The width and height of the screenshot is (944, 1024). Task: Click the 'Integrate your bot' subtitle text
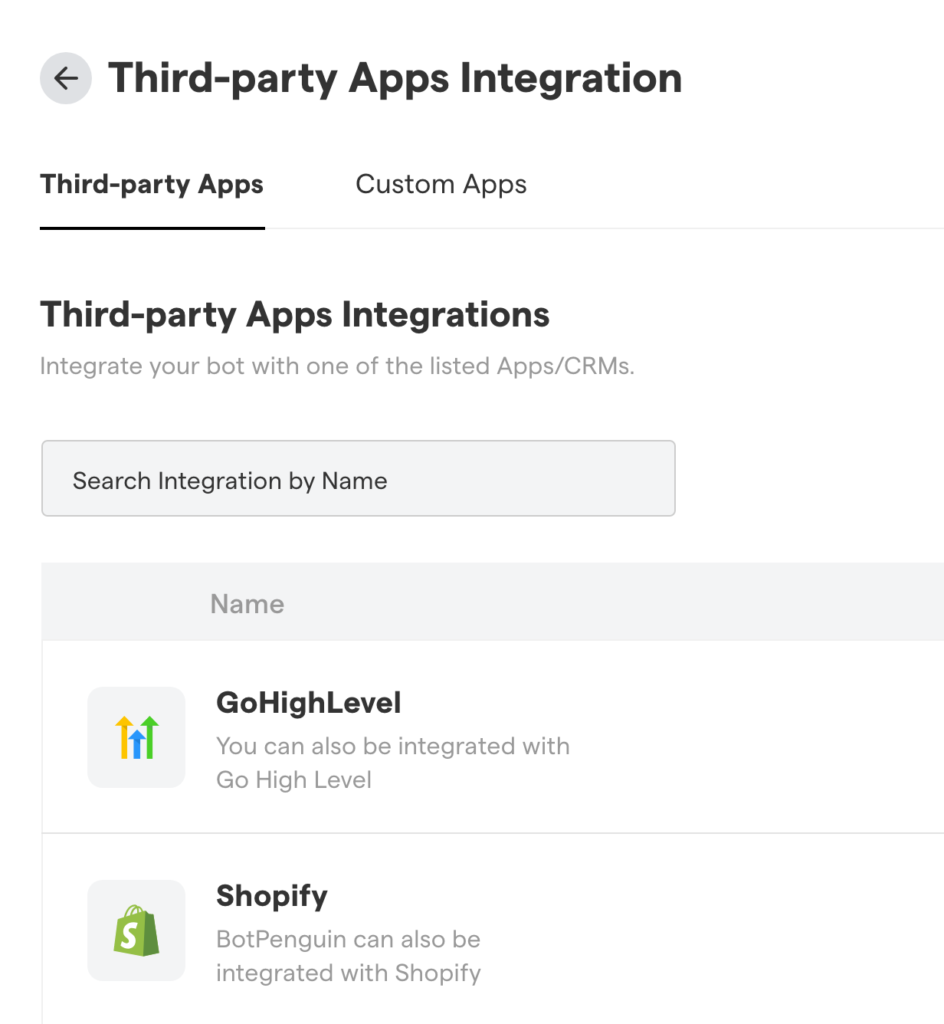click(337, 366)
